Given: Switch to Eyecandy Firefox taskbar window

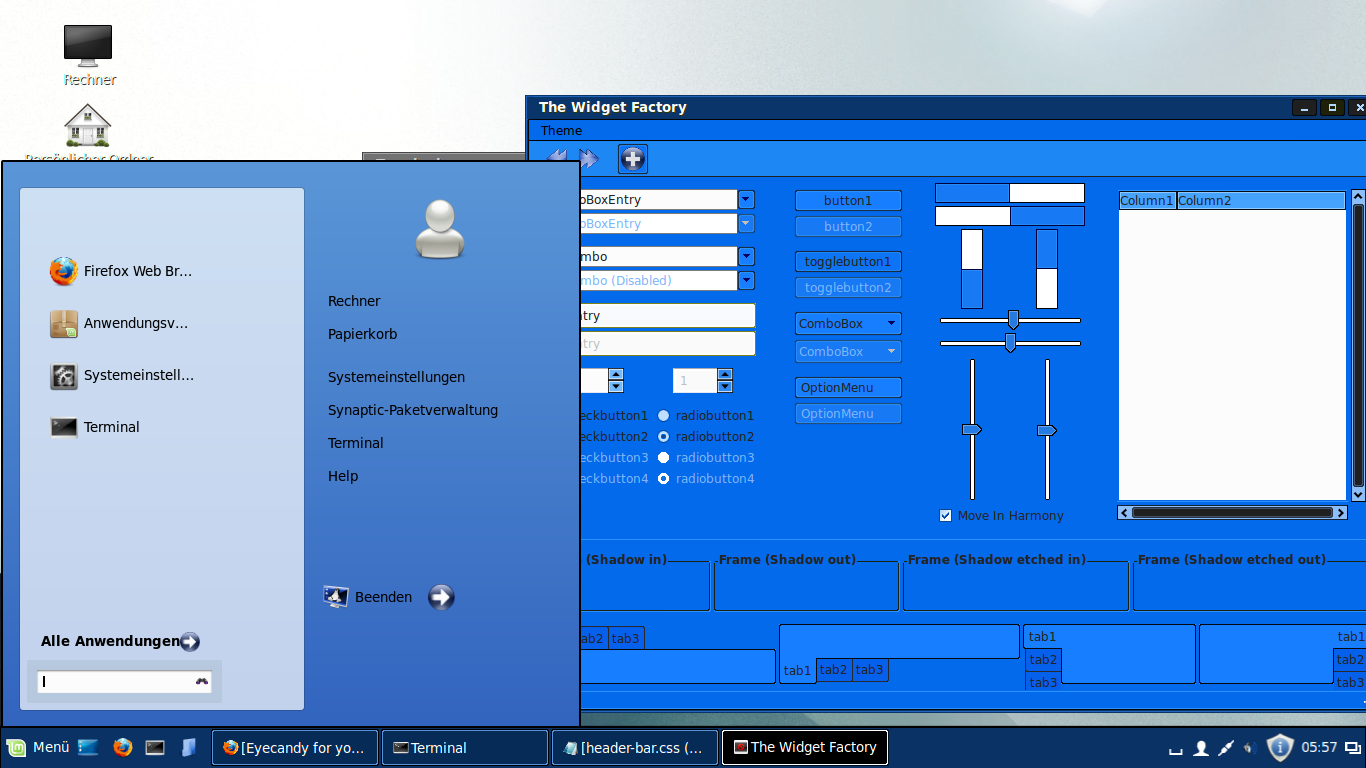Looking at the screenshot, I should pos(295,747).
